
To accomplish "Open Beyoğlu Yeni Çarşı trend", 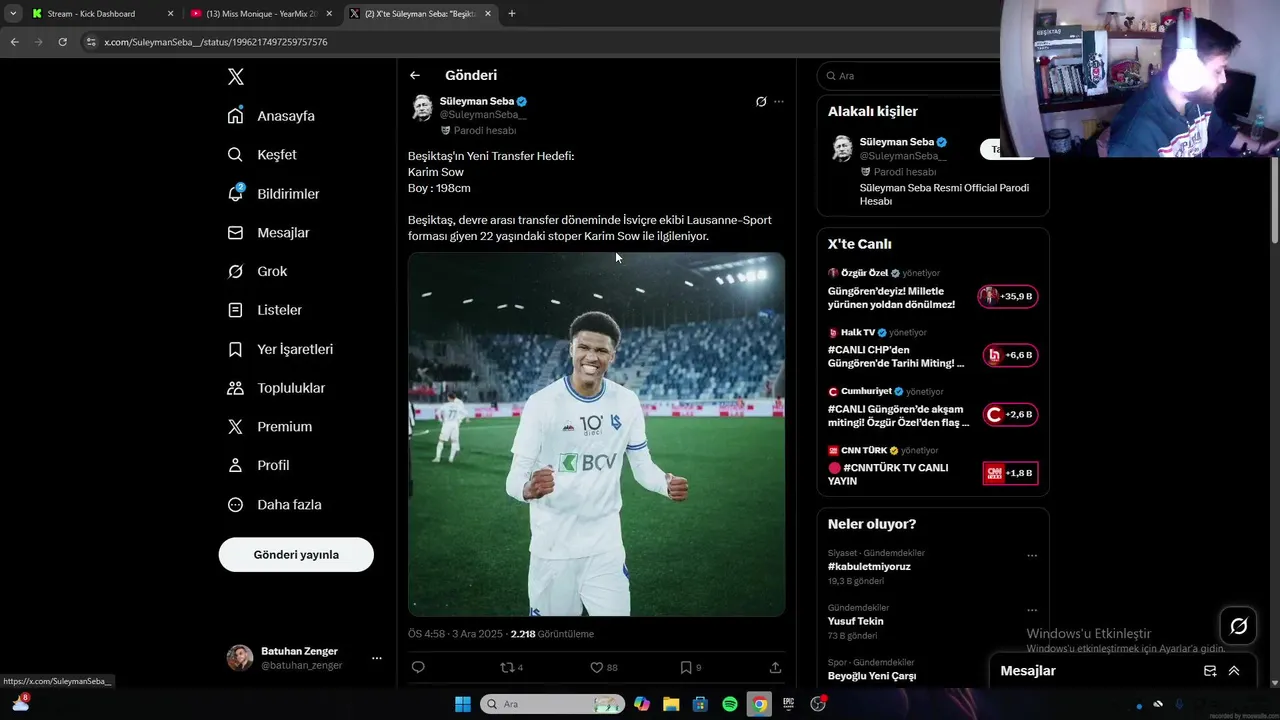I will [x=871, y=676].
